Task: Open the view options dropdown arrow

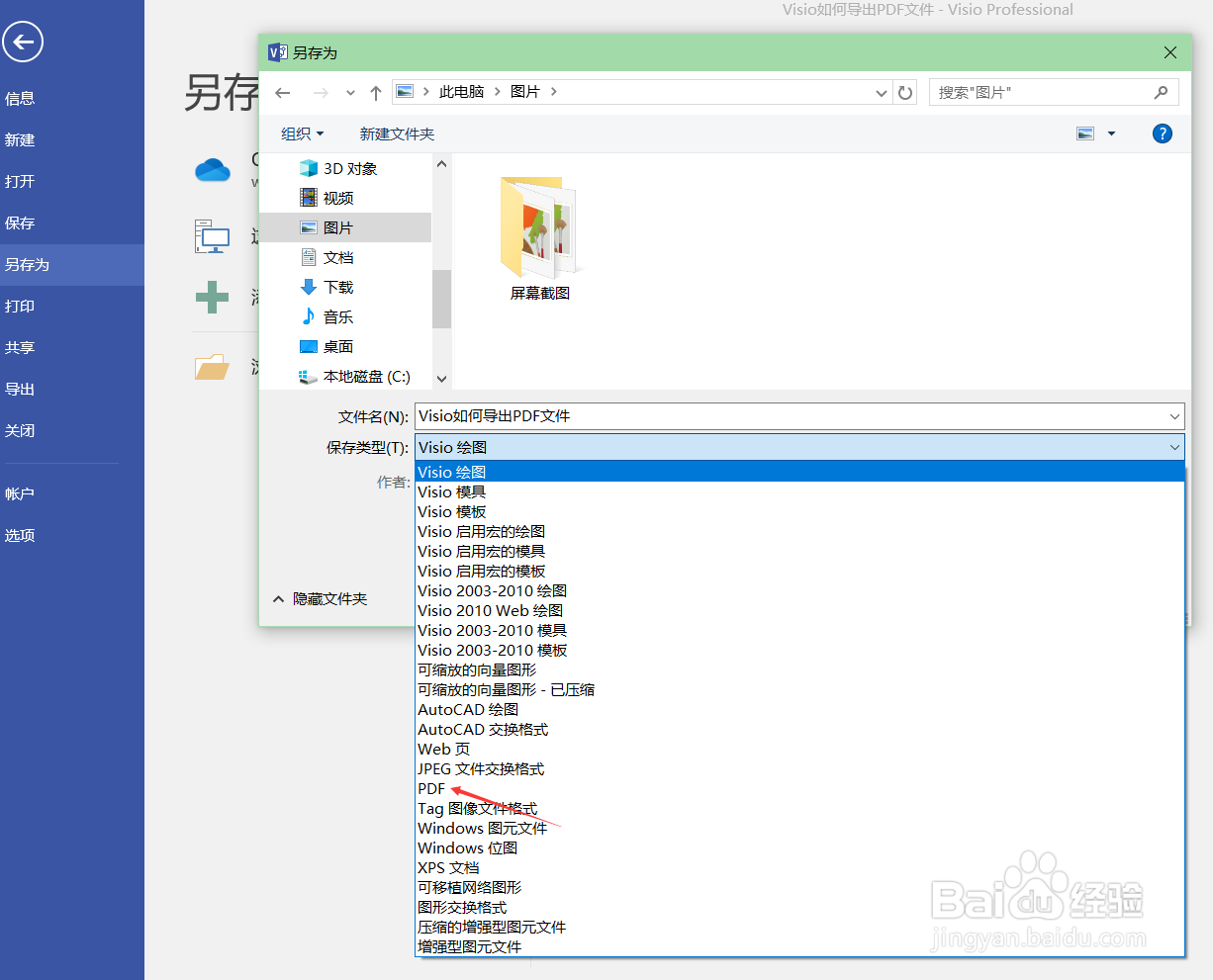Action: (x=1112, y=134)
